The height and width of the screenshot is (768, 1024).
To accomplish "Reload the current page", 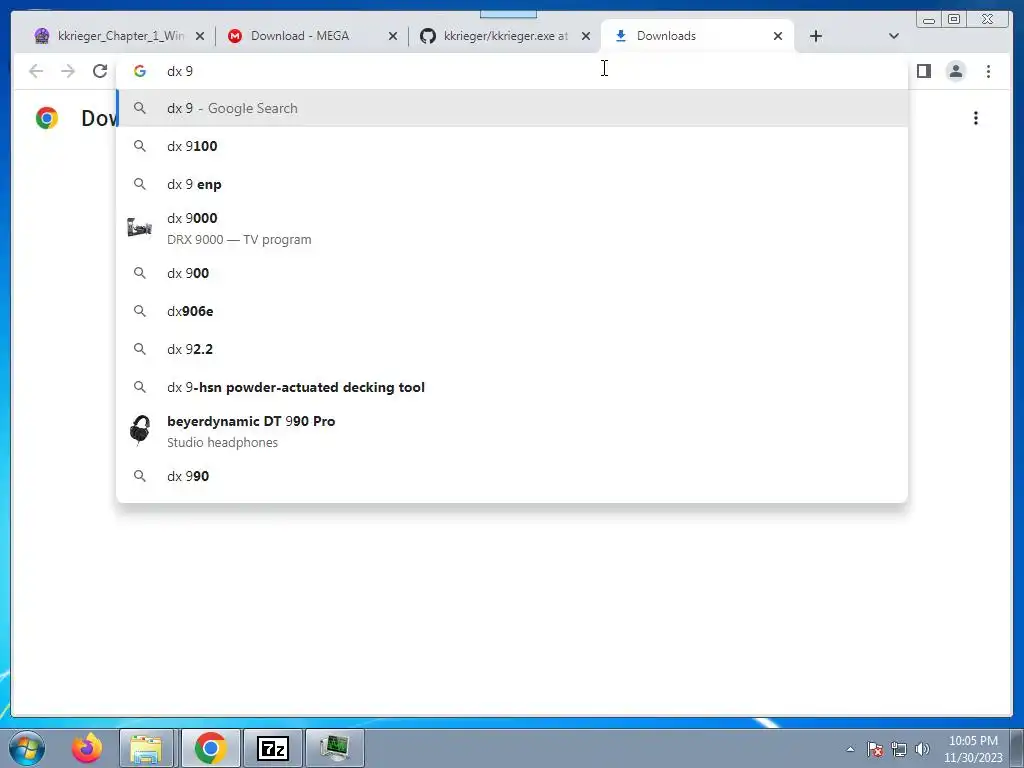I will pyautogui.click(x=100, y=71).
